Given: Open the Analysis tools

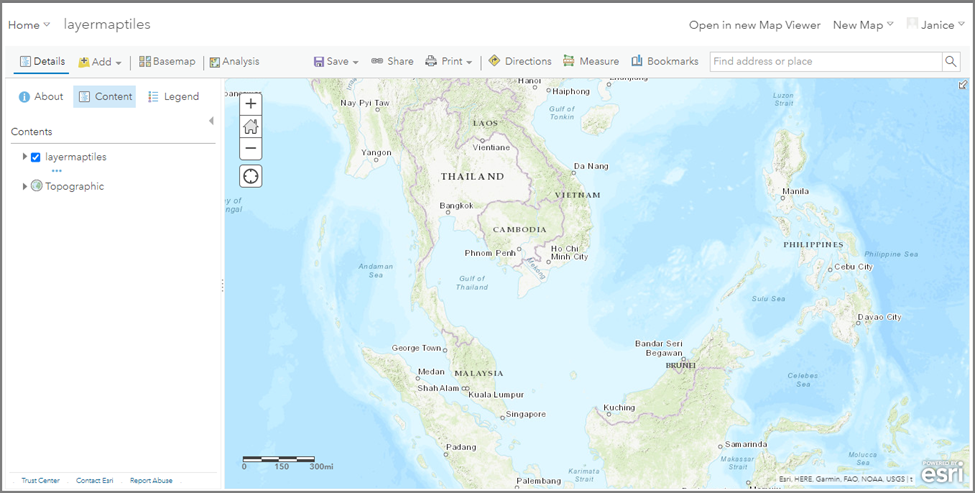Looking at the screenshot, I should click(234, 62).
